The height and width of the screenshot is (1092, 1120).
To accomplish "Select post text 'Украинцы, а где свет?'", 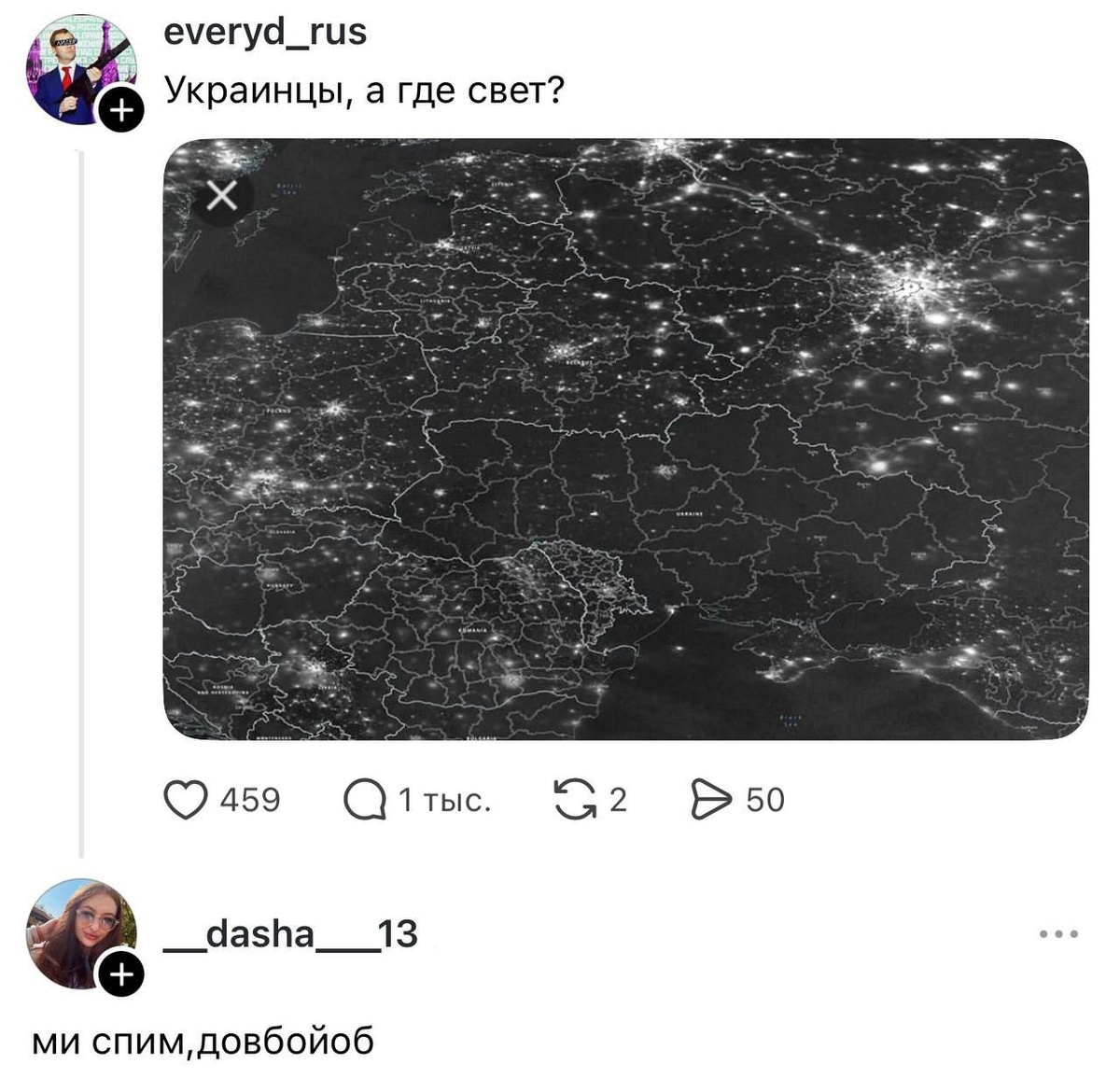I will tap(365, 91).
